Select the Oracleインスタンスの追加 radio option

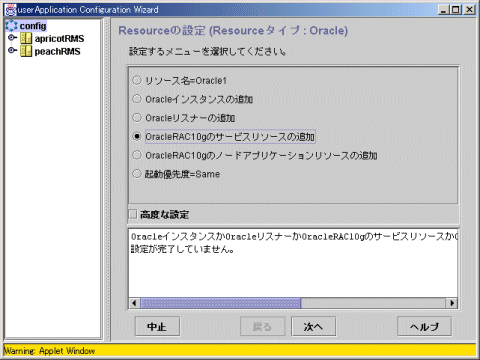click(137, 99)
